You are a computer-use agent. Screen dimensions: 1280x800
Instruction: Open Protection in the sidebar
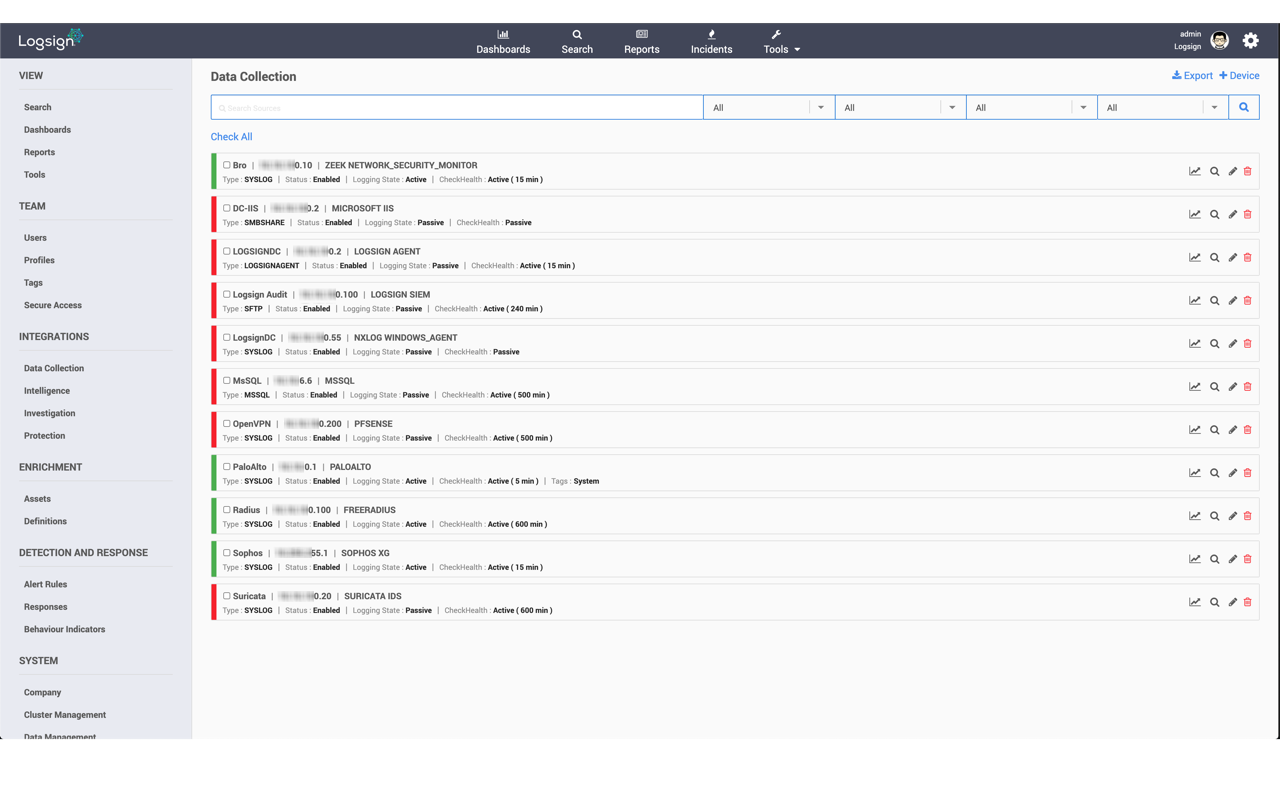[45, 436]
